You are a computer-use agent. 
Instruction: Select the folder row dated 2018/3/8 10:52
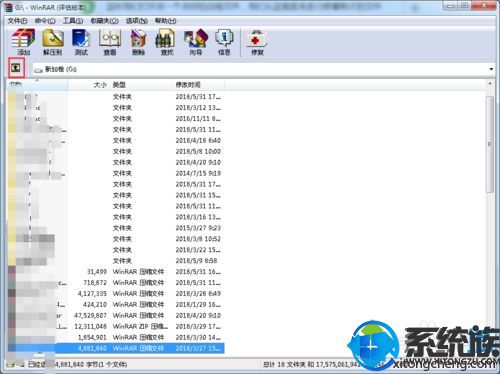116,239
